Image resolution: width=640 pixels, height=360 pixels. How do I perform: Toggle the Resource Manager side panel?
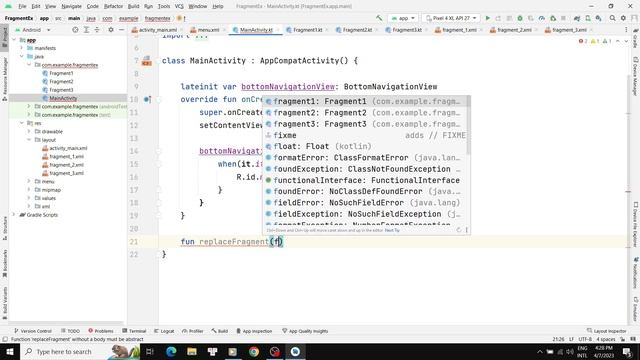pos(4,79)
